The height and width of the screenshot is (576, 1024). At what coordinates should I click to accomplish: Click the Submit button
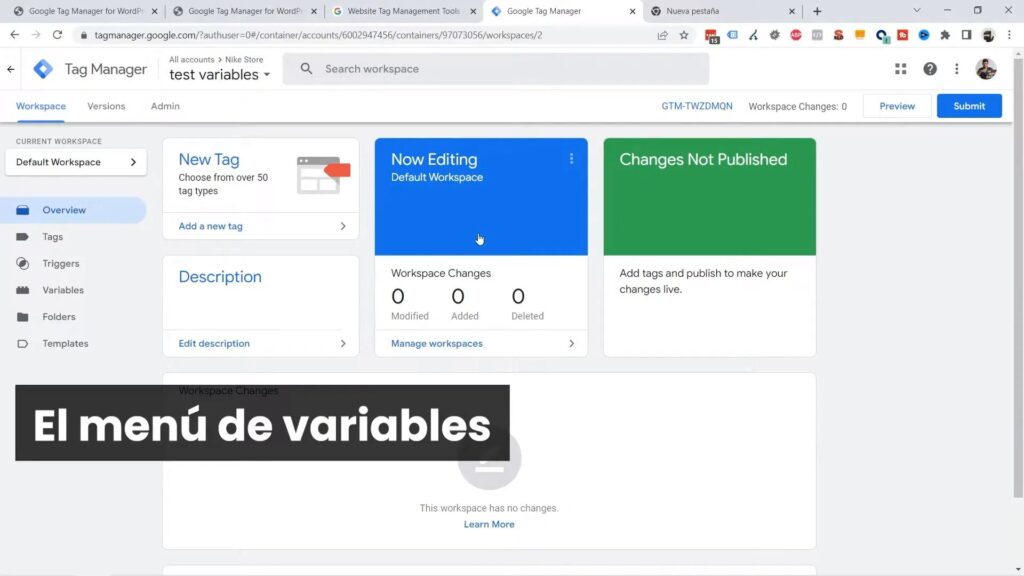(969, 106)
